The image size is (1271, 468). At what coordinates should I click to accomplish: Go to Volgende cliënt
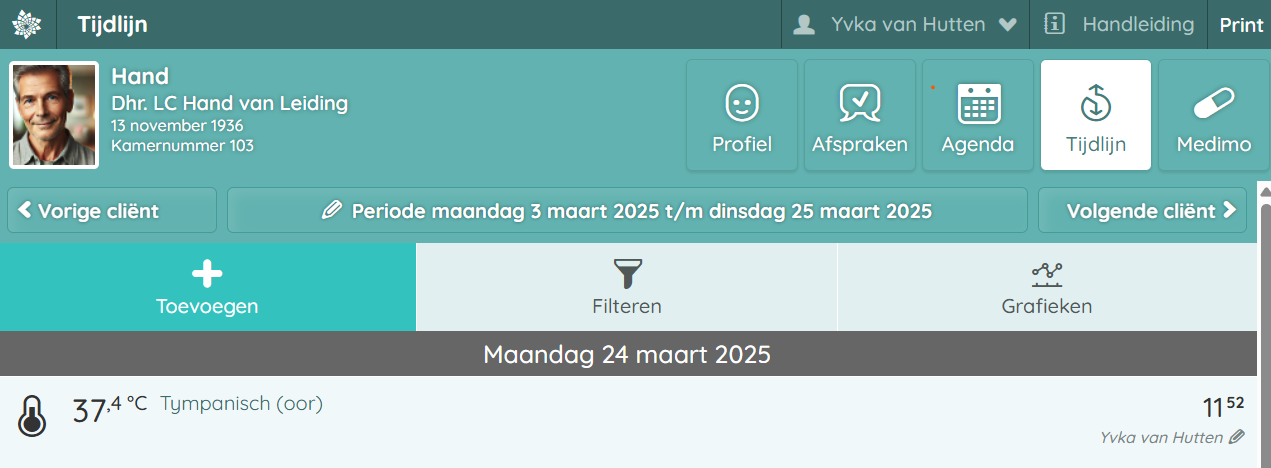(1142, 211)
